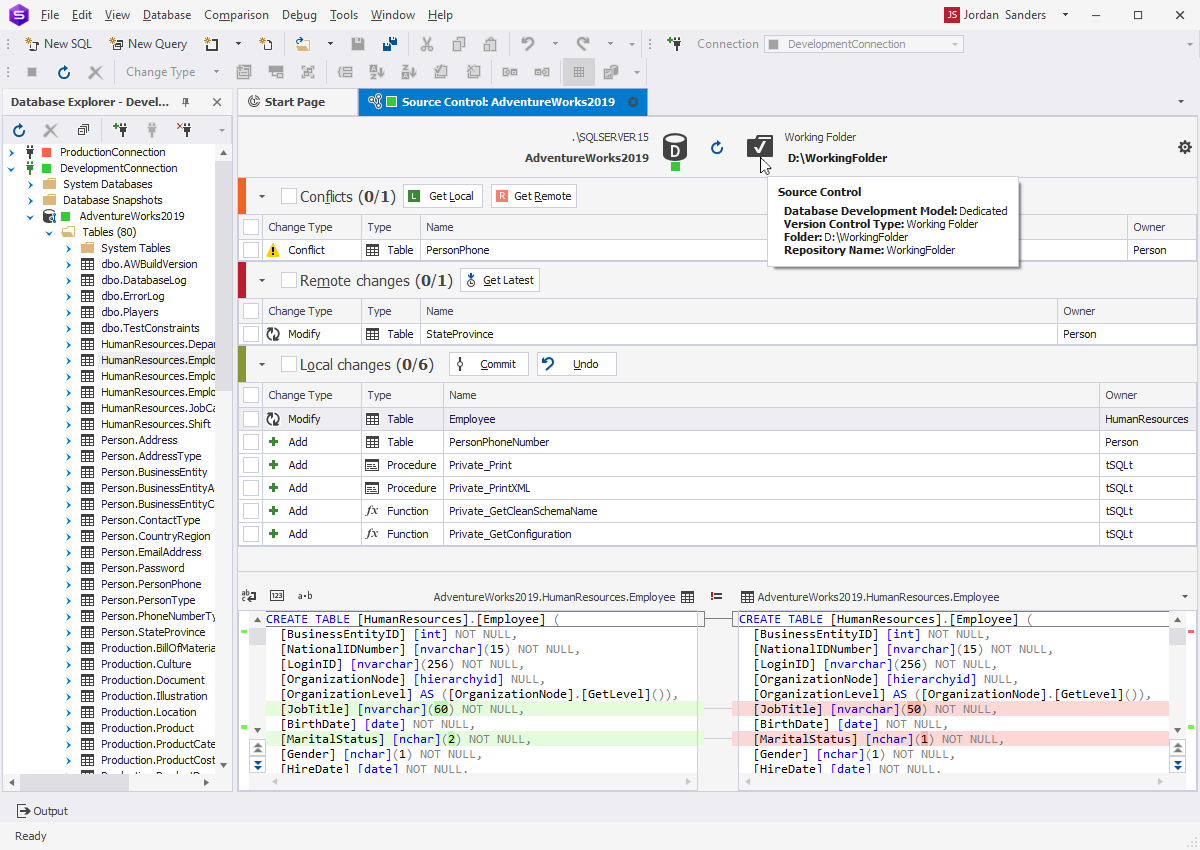Viewport: 1200px width, 850px height.
Task: Check the PersonPhoneNumber row checkbox
Action: click(x=251, y=442)
